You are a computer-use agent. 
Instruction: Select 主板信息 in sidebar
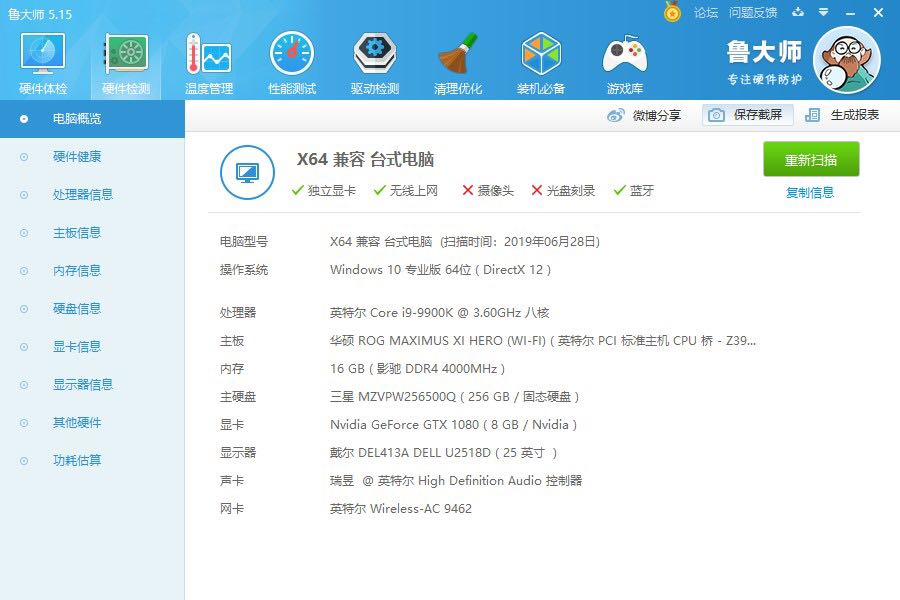(x=92, y=233)
